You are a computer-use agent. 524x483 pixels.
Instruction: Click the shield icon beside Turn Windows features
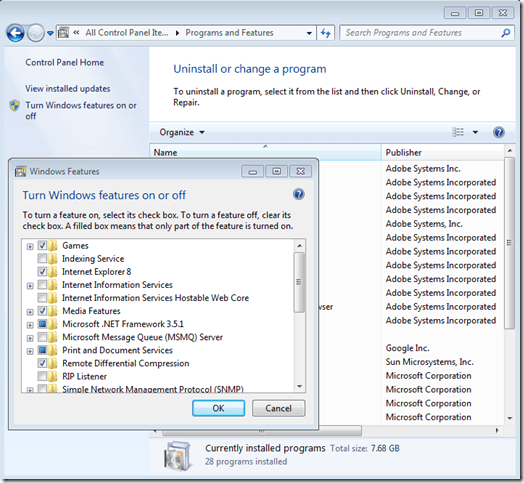(15, 106)
